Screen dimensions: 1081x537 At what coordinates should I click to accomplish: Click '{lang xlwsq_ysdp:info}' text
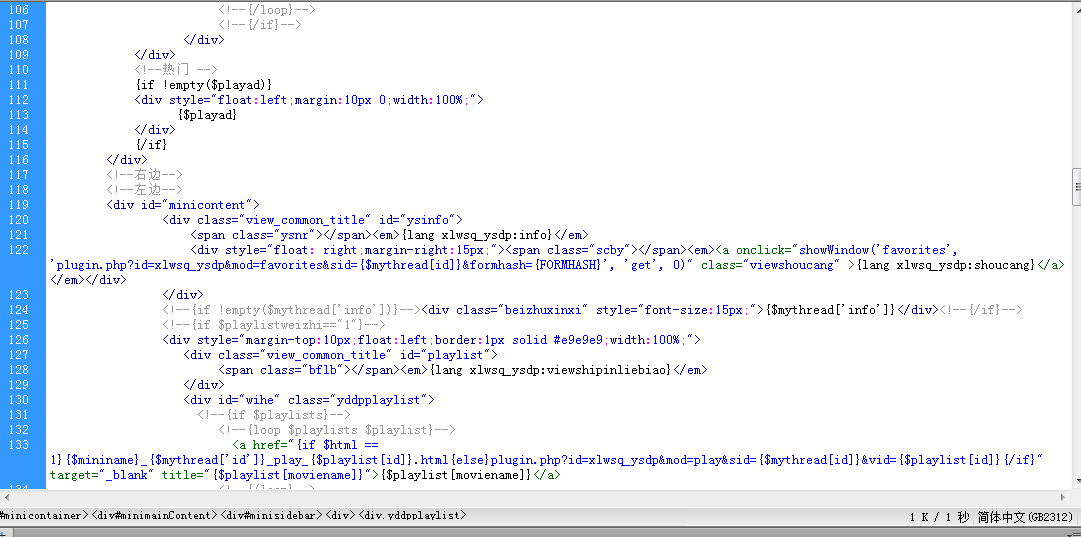coord(476,235)
